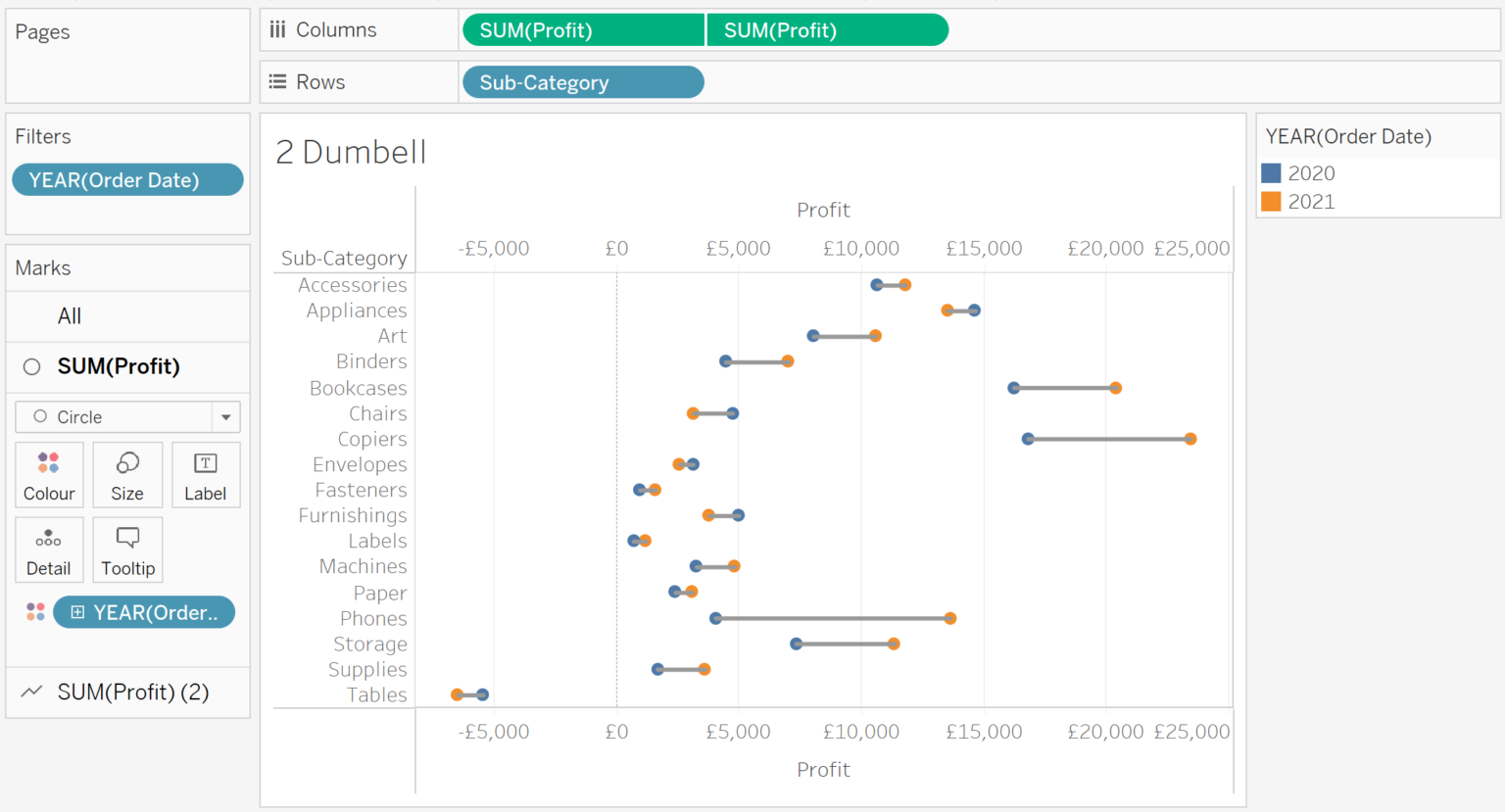This screenshot has width=1505, height=812.
Task: Switch to the All marks card
Action: tap(69, 315)
